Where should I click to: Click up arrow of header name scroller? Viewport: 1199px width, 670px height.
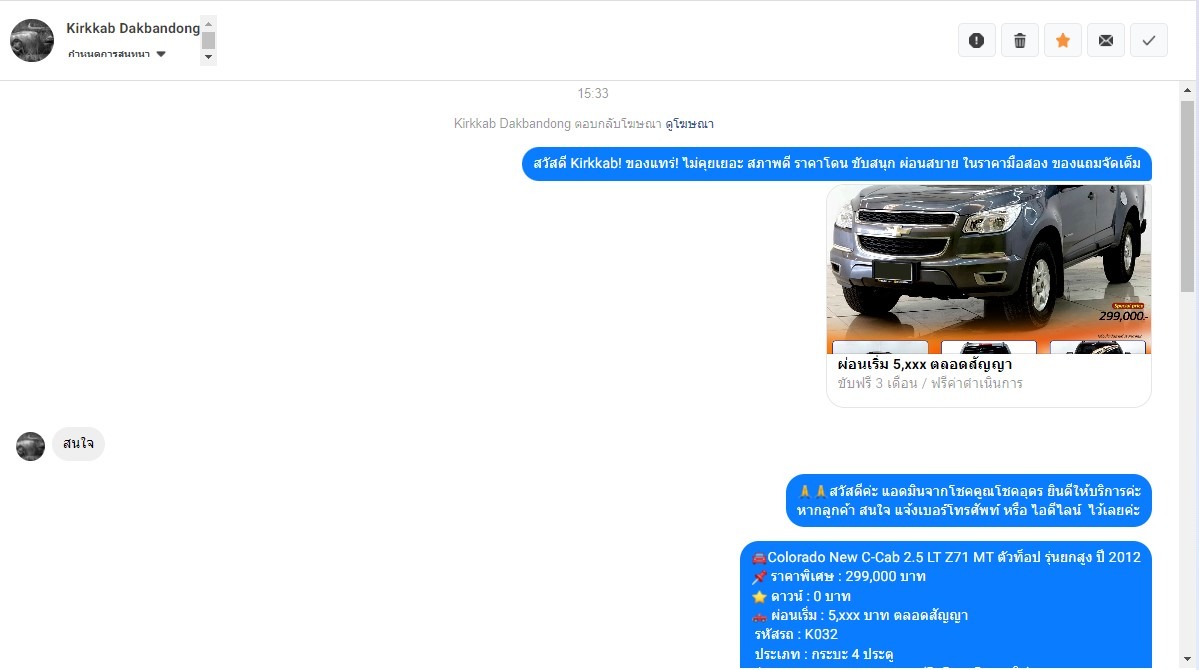(x=208, y=24)
